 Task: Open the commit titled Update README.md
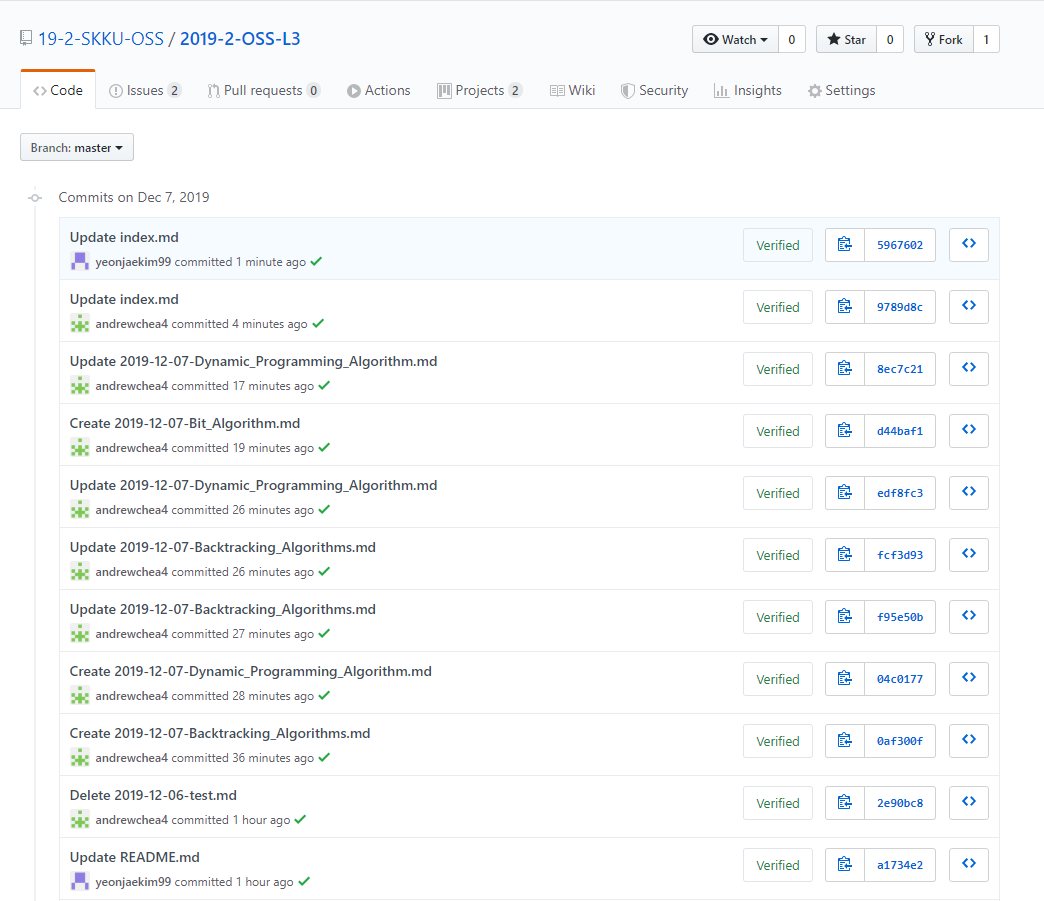[x=134, y=856]
